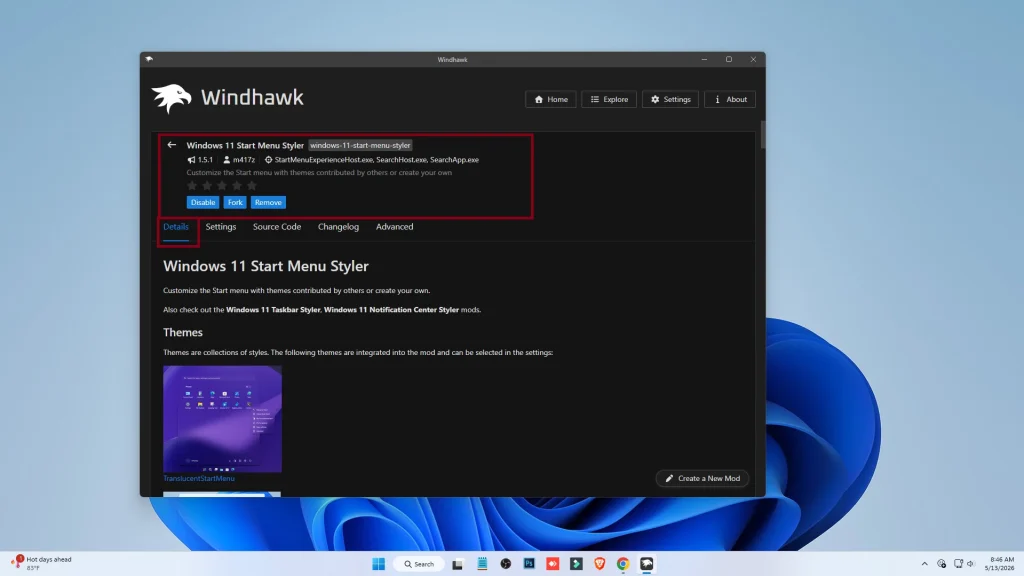Open the About page
This screenshot has height=576, width=1024.
point(729,99)
